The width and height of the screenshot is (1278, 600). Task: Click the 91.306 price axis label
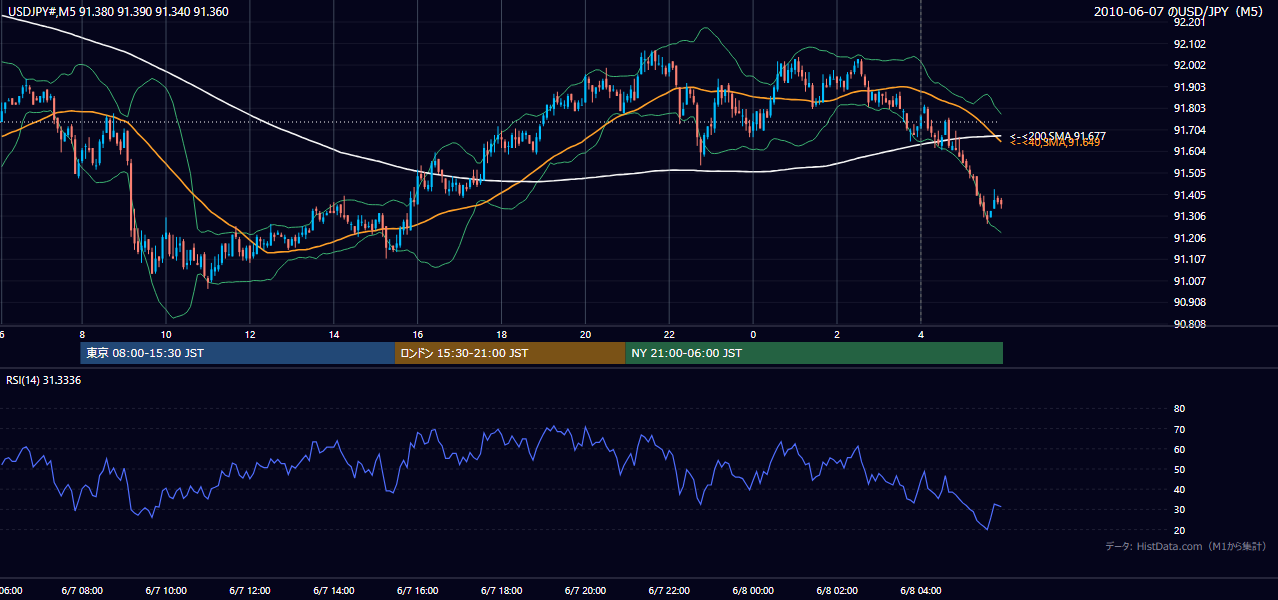pos(1192,216)
